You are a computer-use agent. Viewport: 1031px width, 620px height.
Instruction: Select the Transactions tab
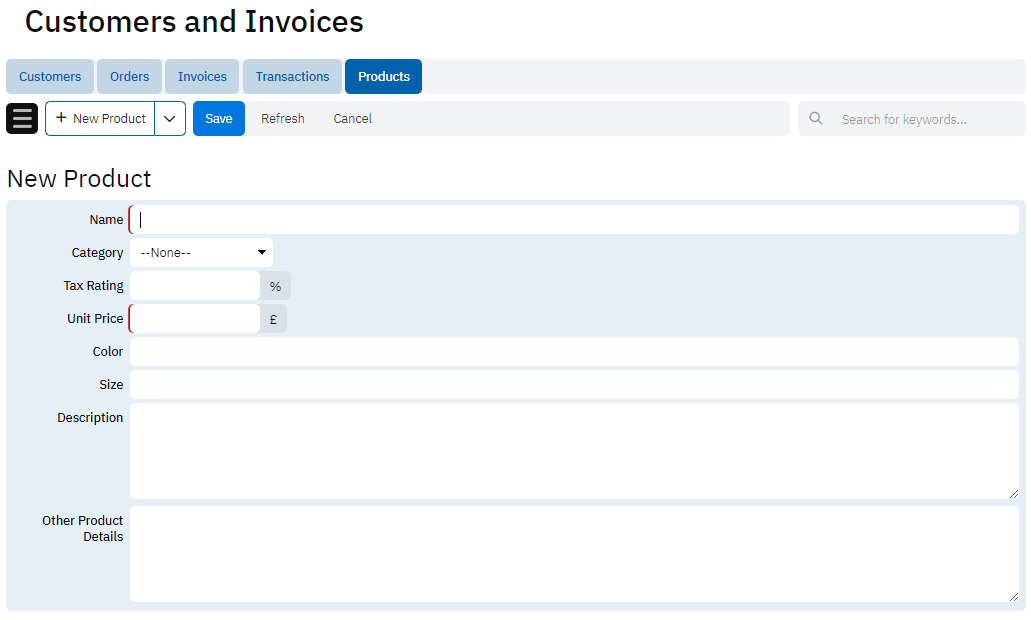(x=292, y=77)
